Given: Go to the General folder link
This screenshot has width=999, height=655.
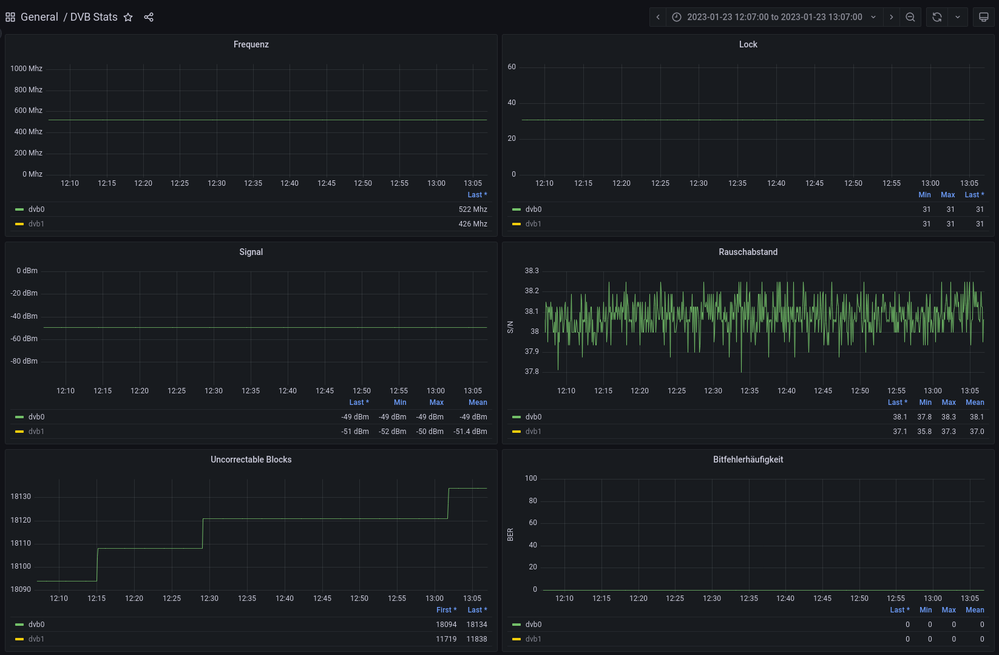Looking at the screenshot, I should 39,17.
